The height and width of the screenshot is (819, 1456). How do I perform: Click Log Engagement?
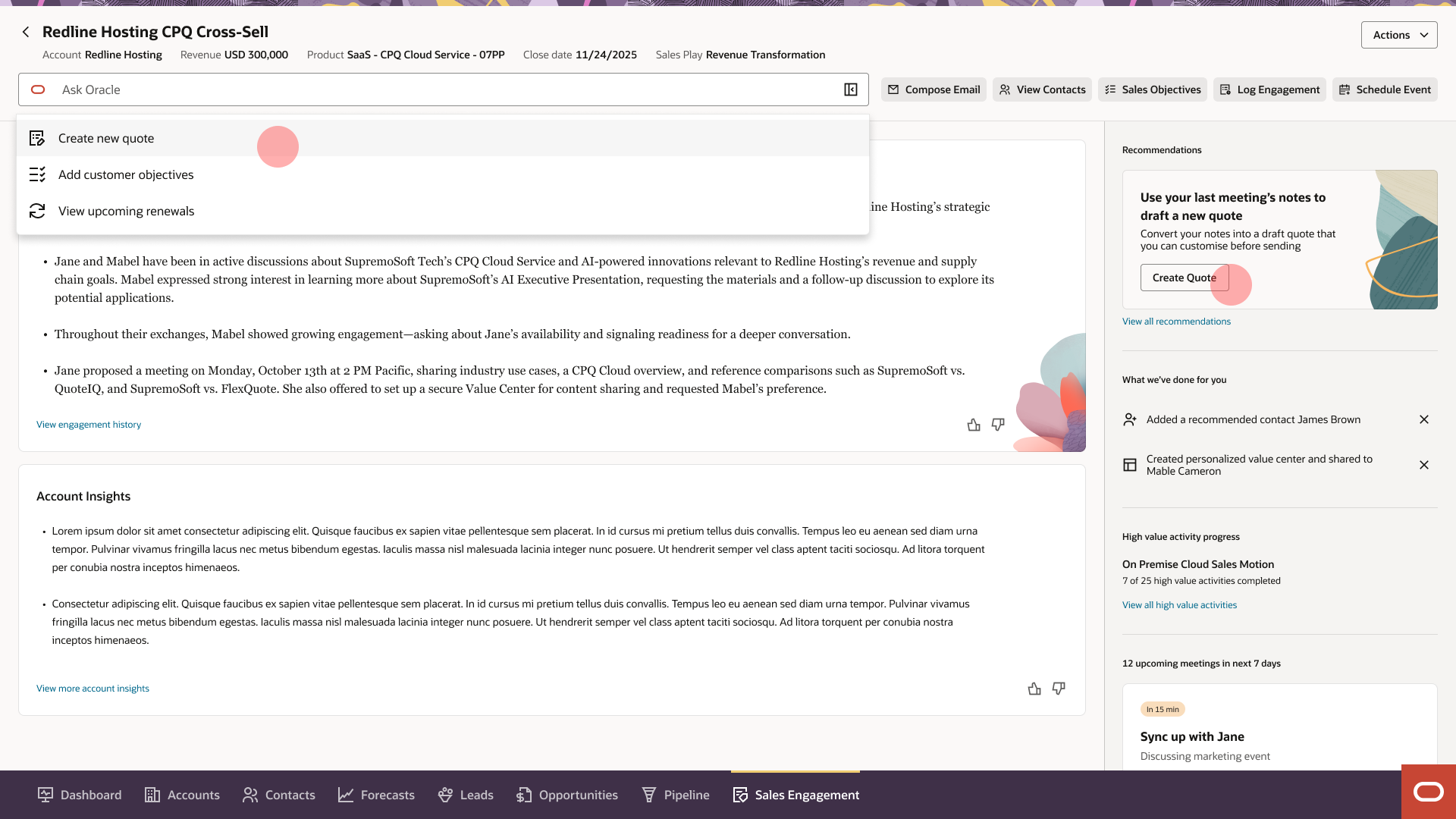(x=1269, y=89)
